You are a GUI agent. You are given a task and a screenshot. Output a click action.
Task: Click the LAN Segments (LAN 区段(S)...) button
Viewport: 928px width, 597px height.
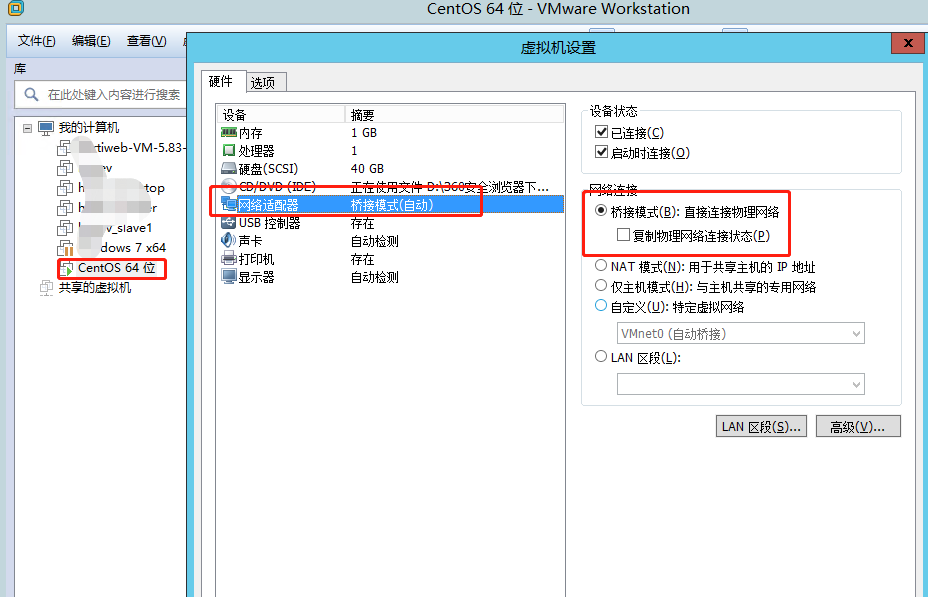[761, 426]
